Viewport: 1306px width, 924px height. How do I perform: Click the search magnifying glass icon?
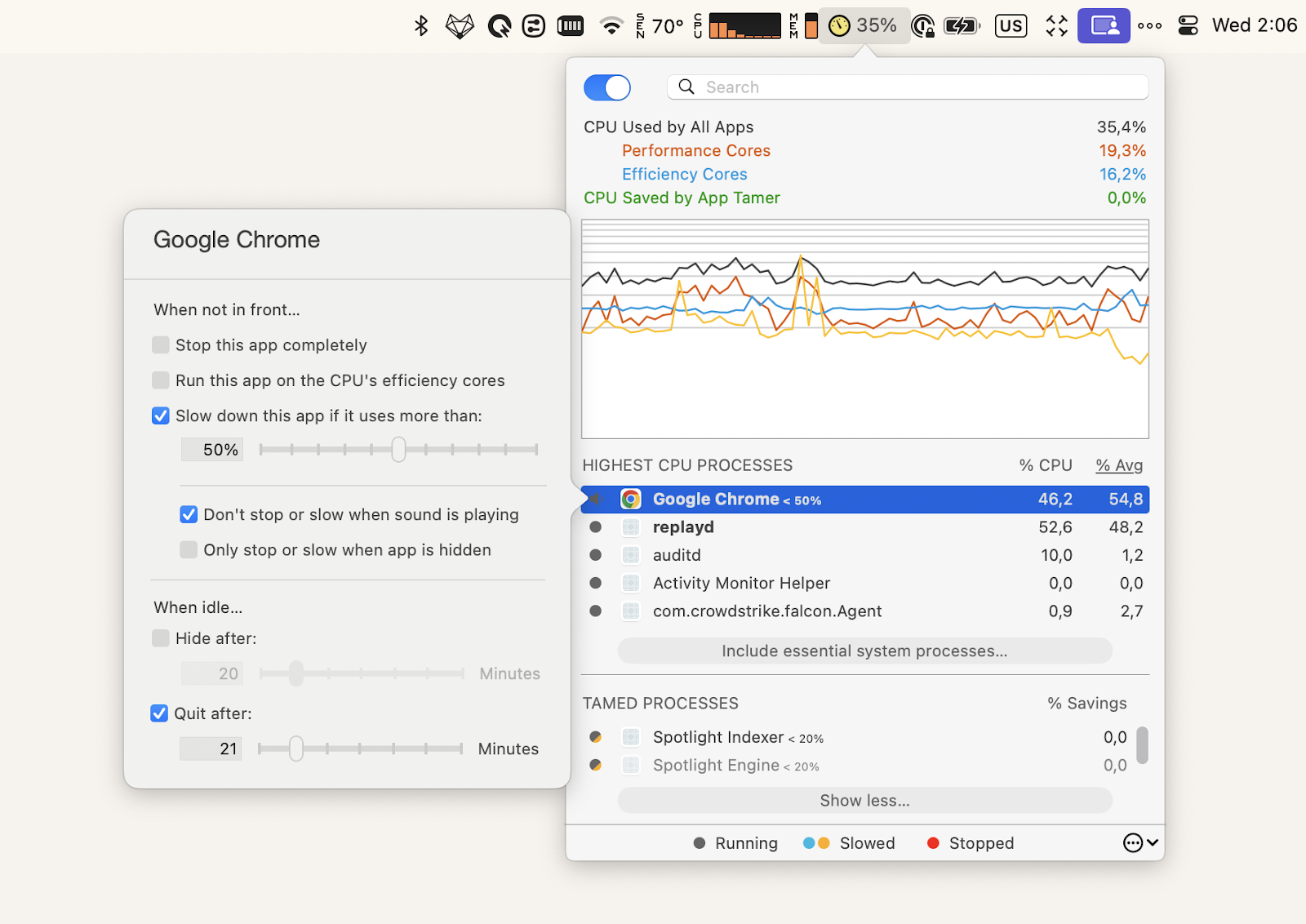pyautogui.click(x=686, y=87)
